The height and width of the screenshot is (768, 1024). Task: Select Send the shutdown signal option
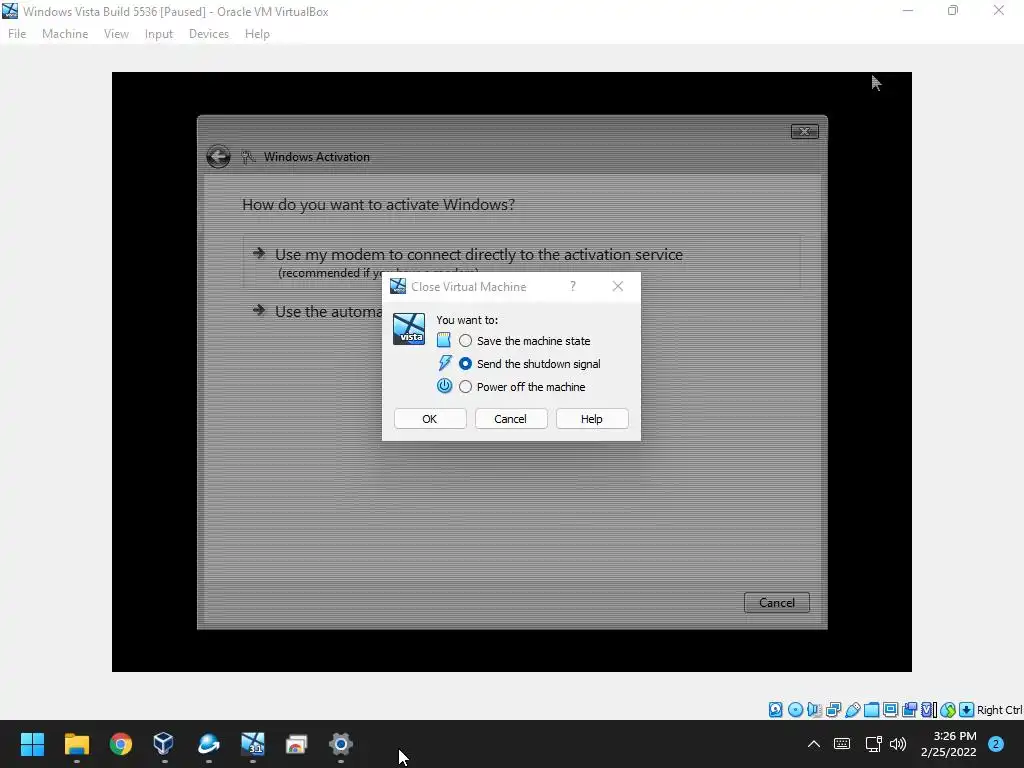(x=530, y=364)
